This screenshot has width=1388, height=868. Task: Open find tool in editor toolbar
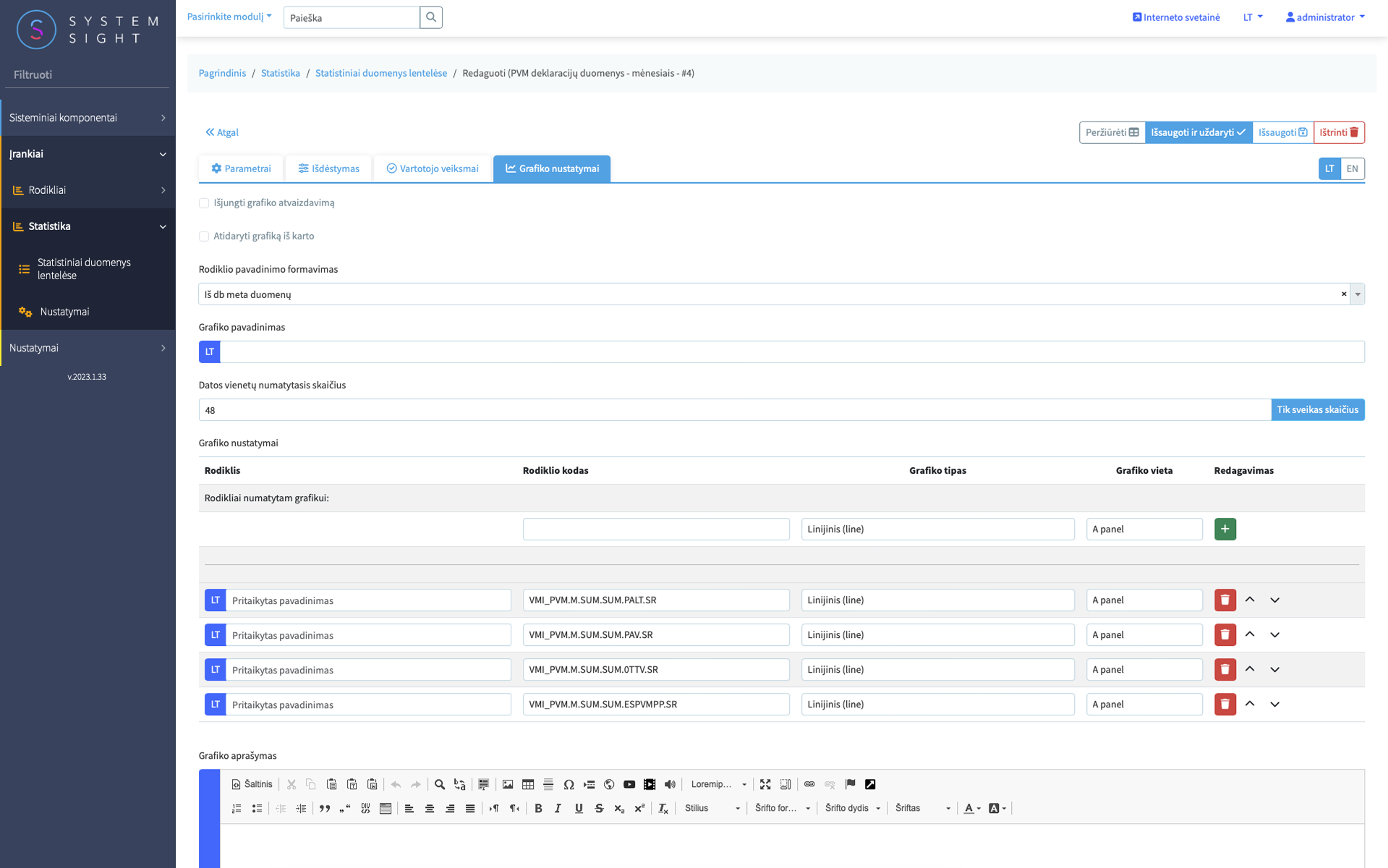tap(439, 784)
